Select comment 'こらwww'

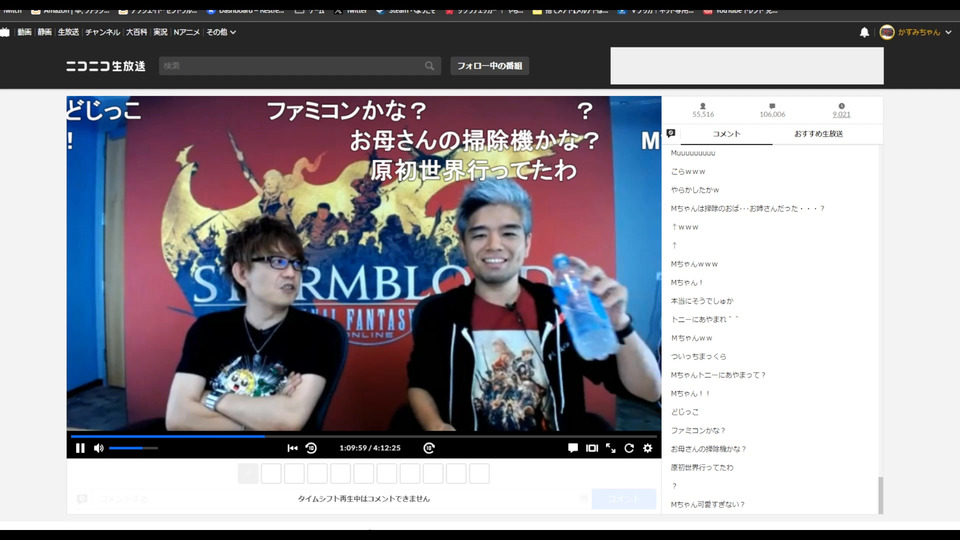(688, 171)
